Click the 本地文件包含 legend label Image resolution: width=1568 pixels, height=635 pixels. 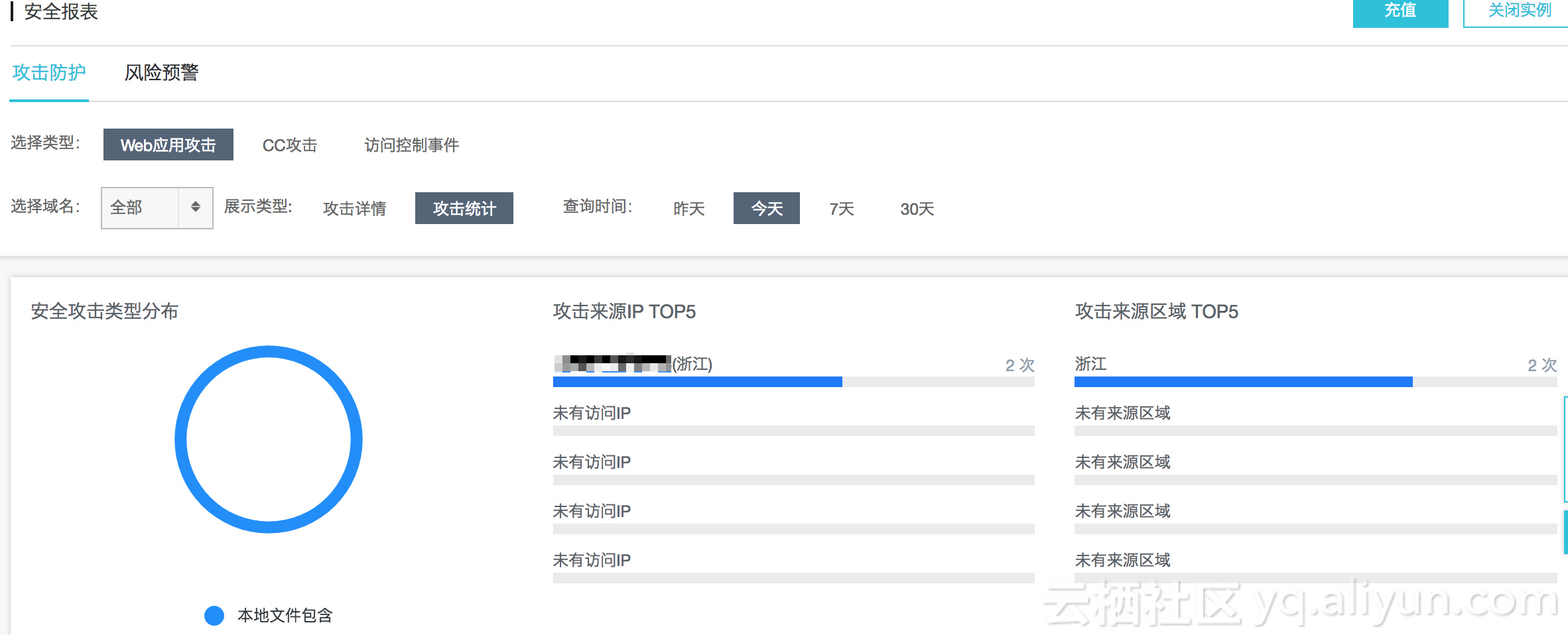(x=285, y=616)
